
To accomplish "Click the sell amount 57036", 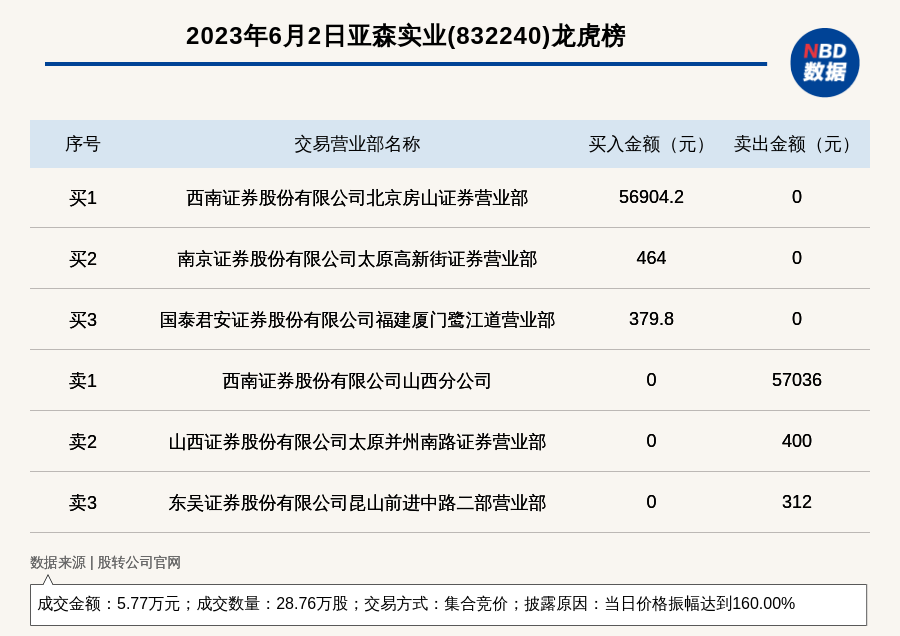I will (796, 380).
